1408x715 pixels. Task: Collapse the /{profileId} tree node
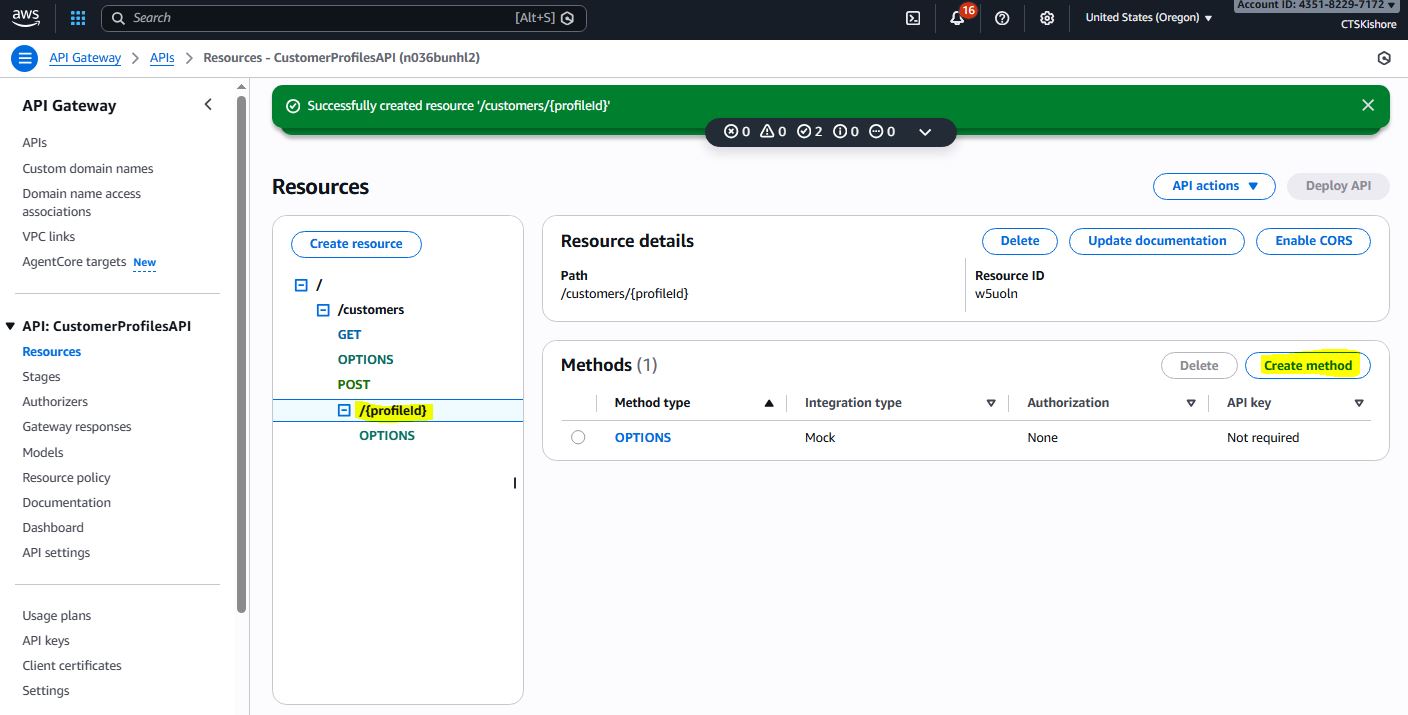click(344, 410)
